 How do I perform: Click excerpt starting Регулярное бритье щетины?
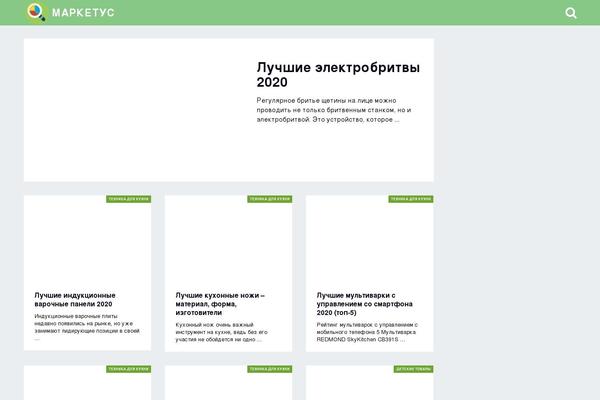click(x=334, y=110)
